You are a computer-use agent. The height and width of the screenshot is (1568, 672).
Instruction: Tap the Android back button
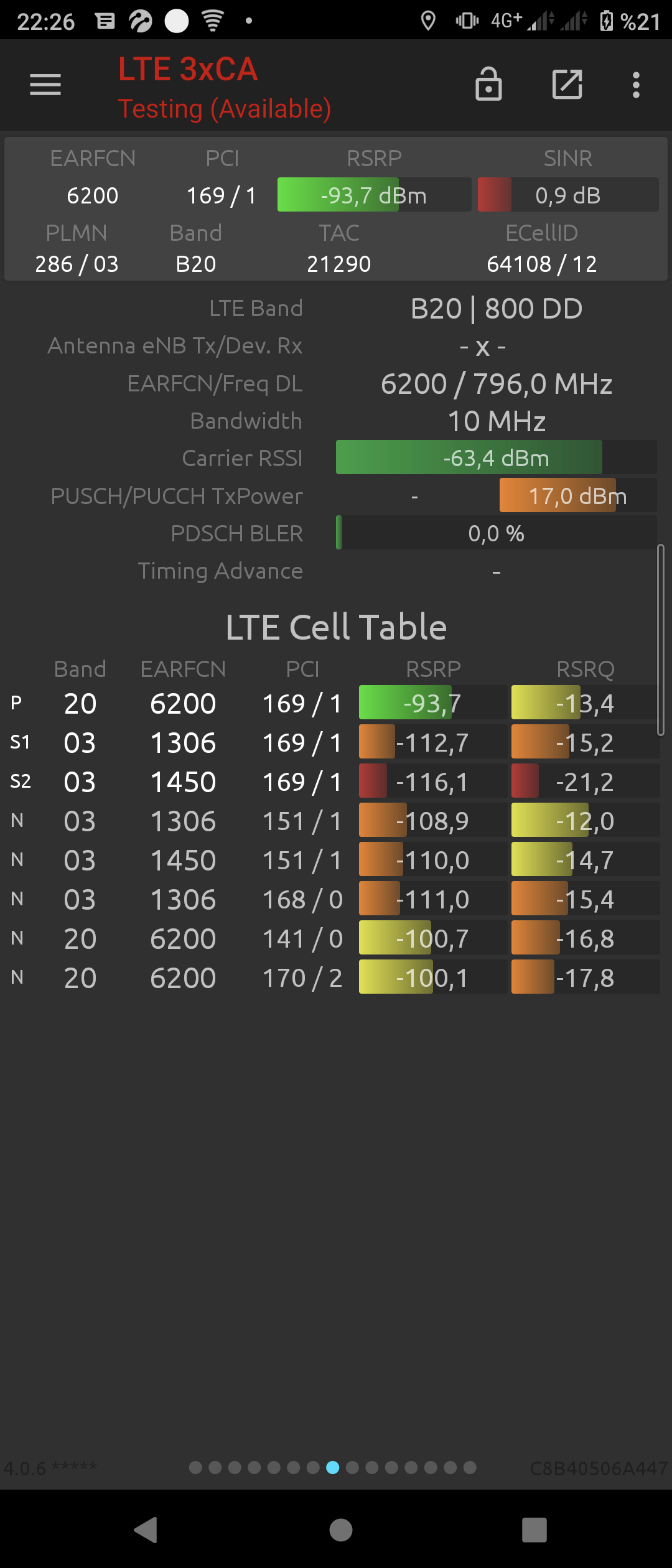(146, 1529)
